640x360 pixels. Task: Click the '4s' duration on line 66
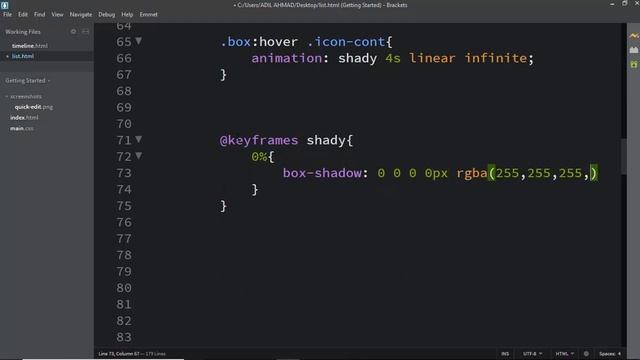393,58
